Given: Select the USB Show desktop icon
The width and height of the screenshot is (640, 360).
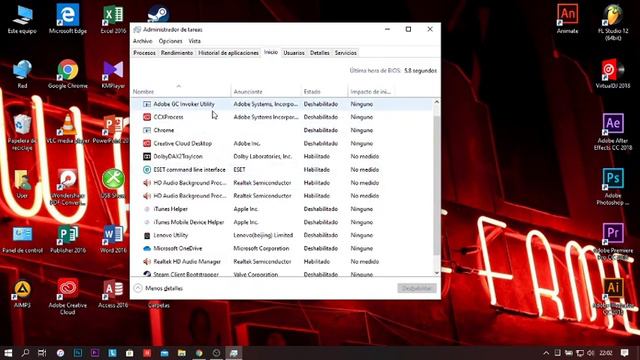Looking at the screenshot, I should [x=113, y=184].
